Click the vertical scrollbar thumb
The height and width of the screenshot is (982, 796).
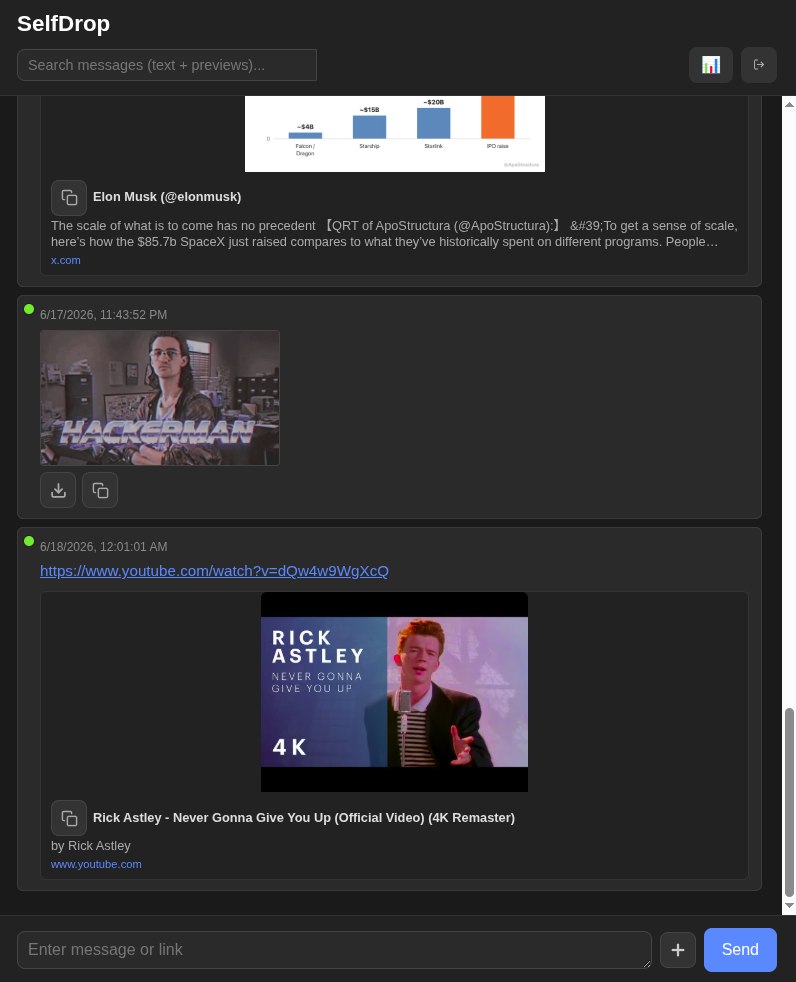click(x=789, y=802)
